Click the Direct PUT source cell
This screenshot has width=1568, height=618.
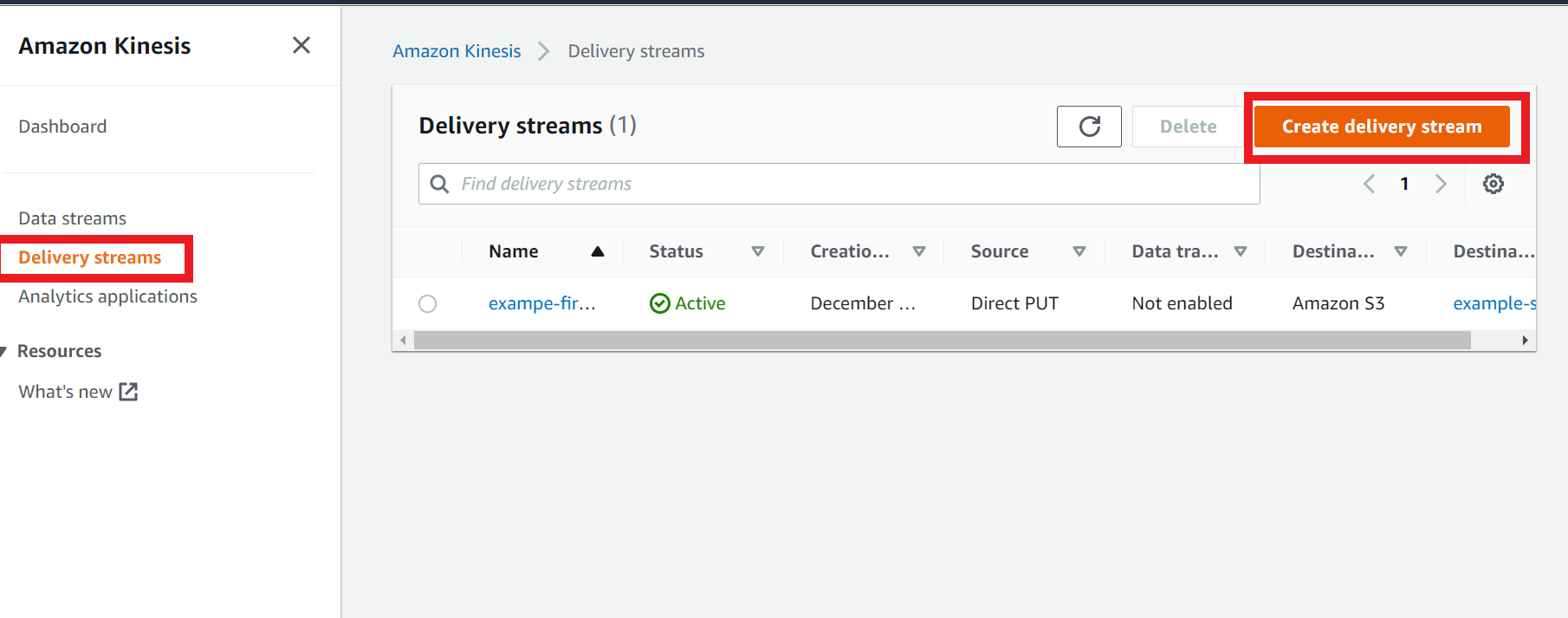point(1014,303)
